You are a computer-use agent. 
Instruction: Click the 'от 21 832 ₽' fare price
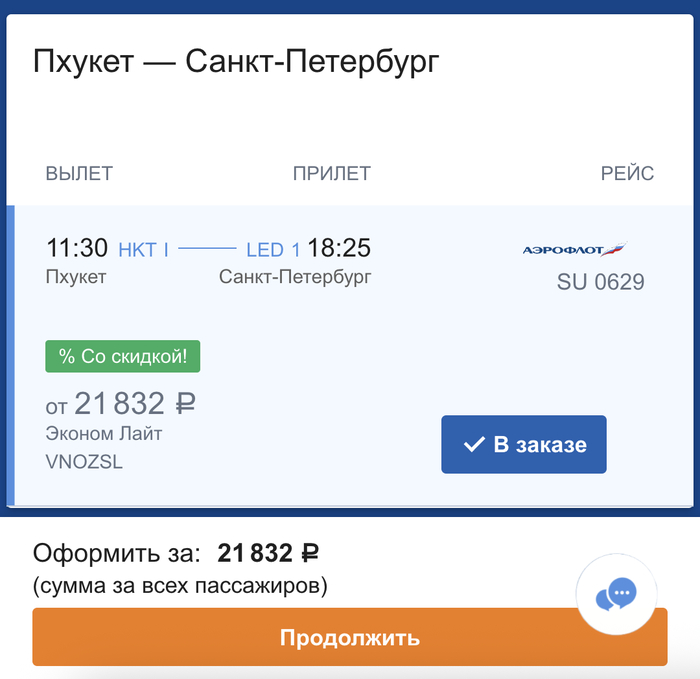point(120,404)
